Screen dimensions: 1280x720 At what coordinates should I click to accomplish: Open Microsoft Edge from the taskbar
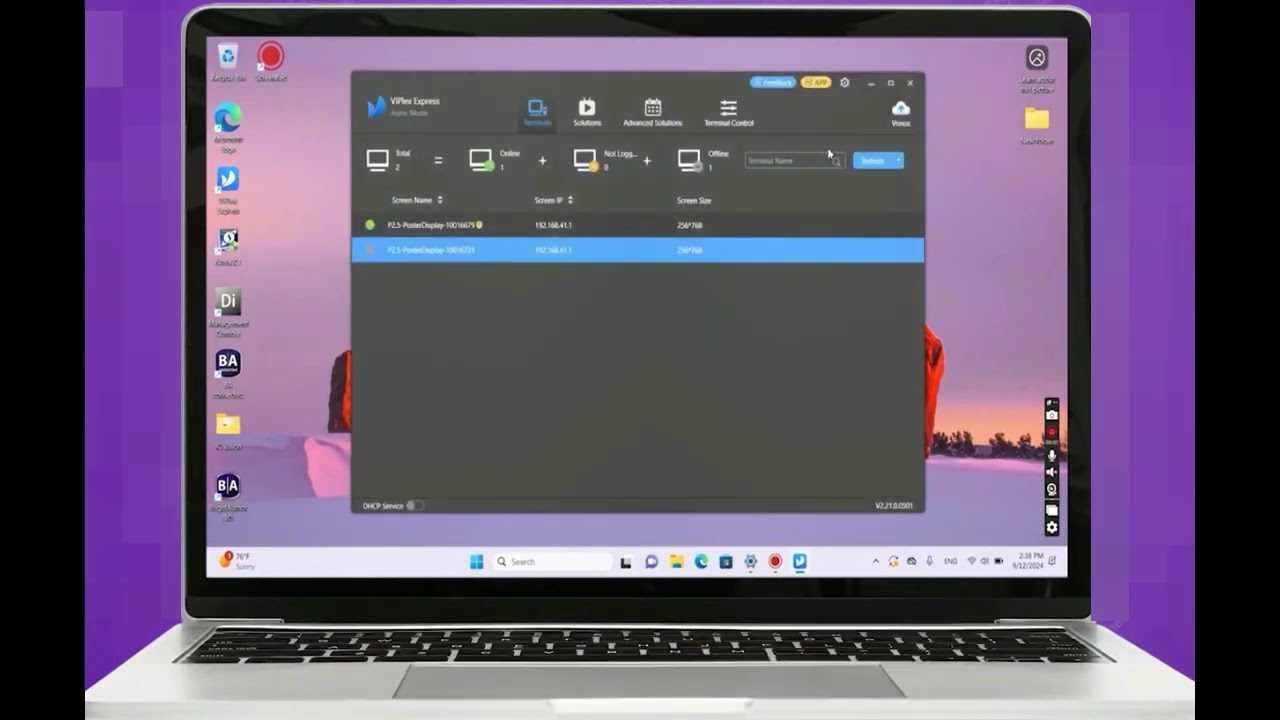click(x=701, y=562)
